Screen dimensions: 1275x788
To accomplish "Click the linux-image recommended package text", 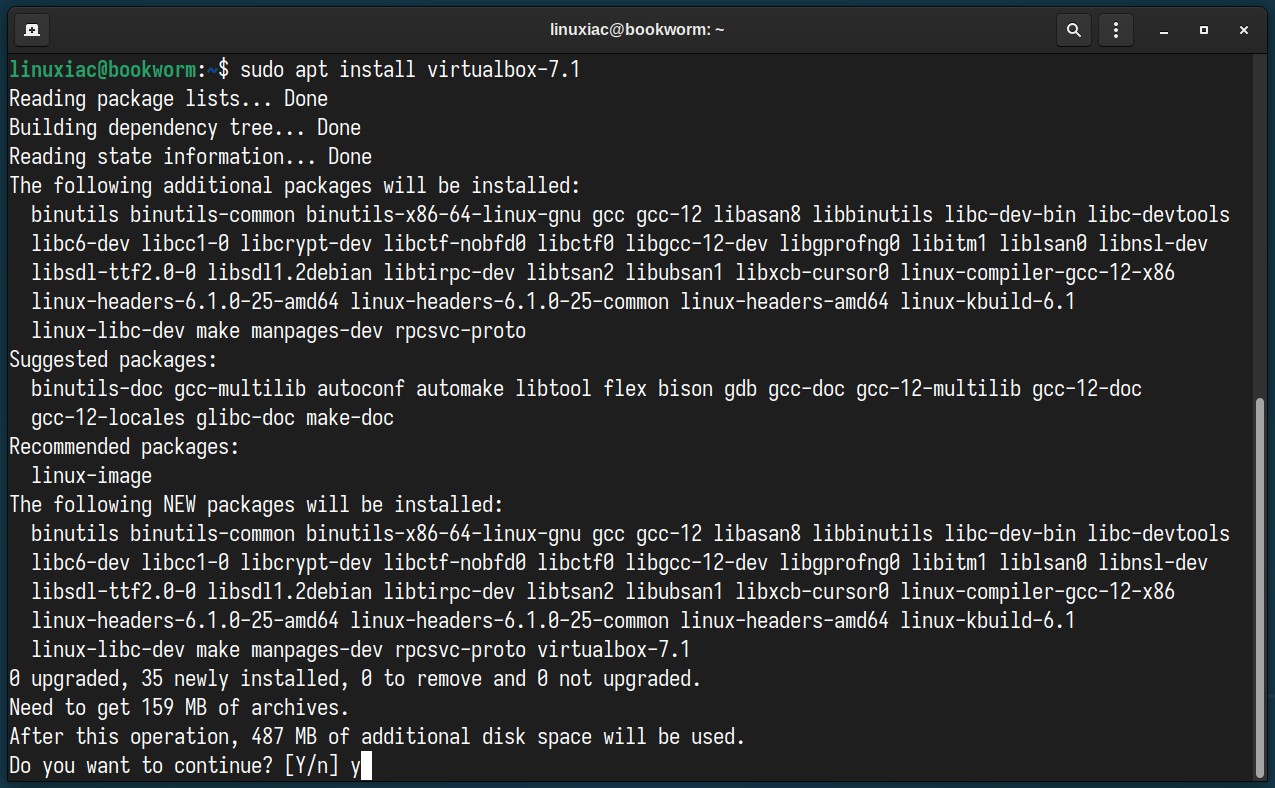I will coord(92,475).
